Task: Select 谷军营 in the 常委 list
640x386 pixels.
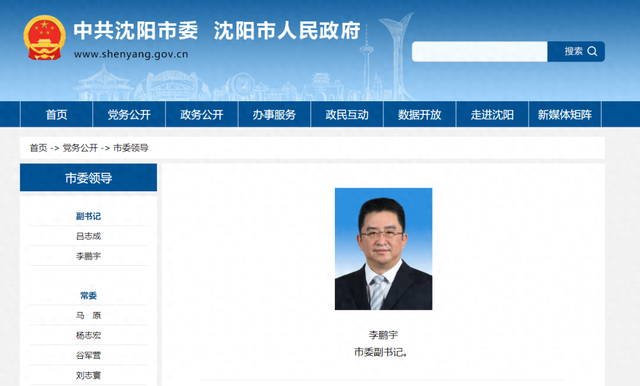Action: click(x=88, y=355)
